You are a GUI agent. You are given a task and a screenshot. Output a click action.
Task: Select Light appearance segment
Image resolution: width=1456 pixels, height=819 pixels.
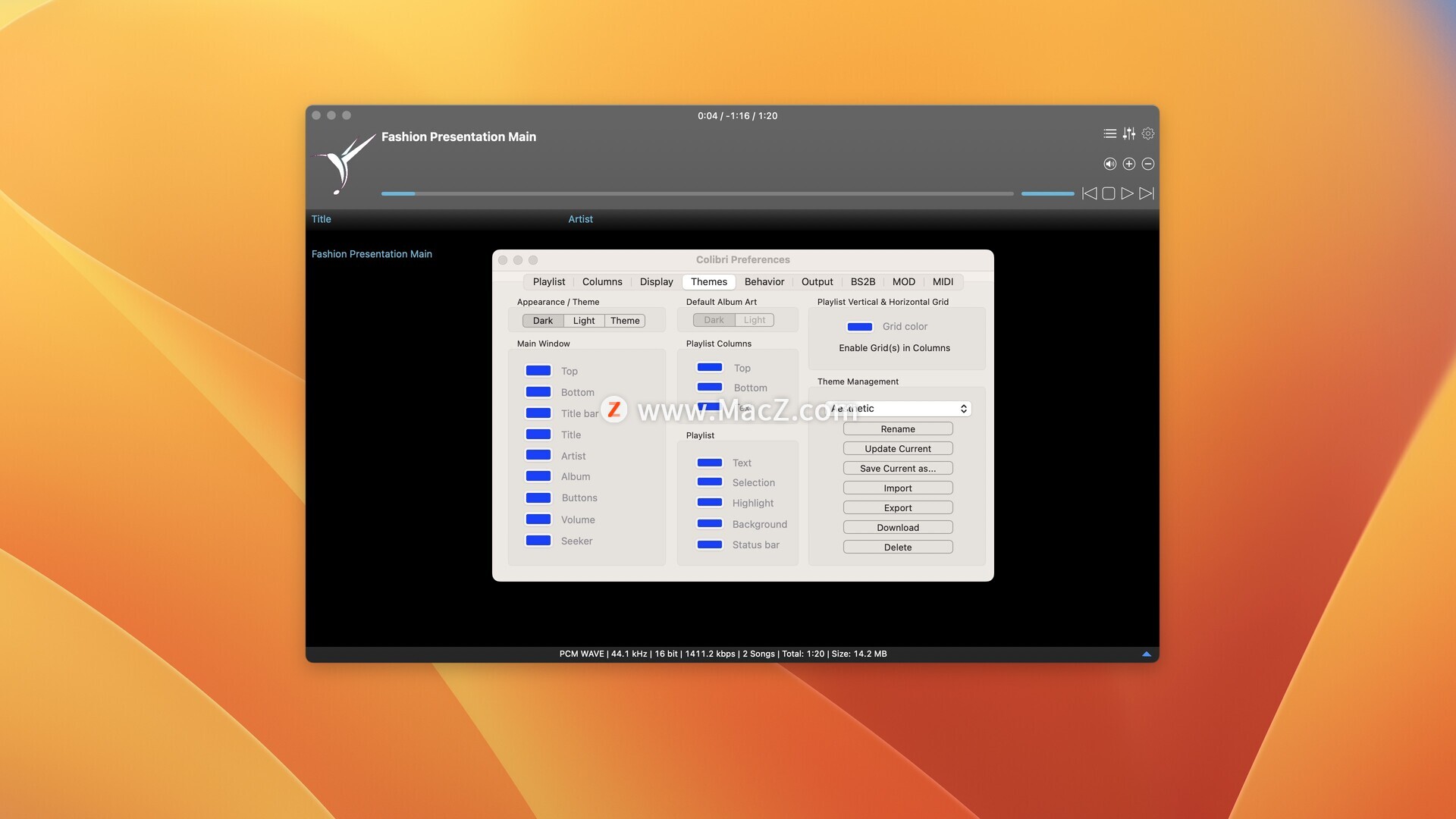pos(584,321)
